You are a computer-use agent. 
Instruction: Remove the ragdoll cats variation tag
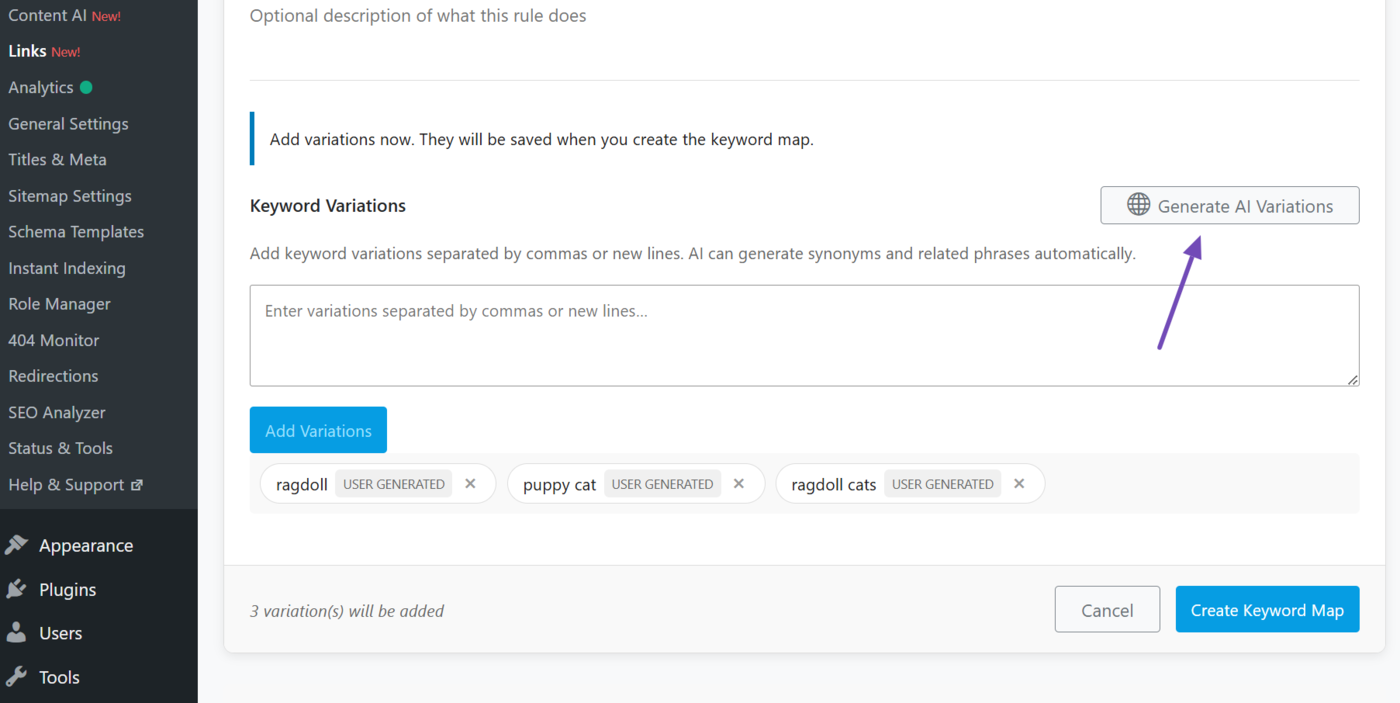coord(1019,484)
